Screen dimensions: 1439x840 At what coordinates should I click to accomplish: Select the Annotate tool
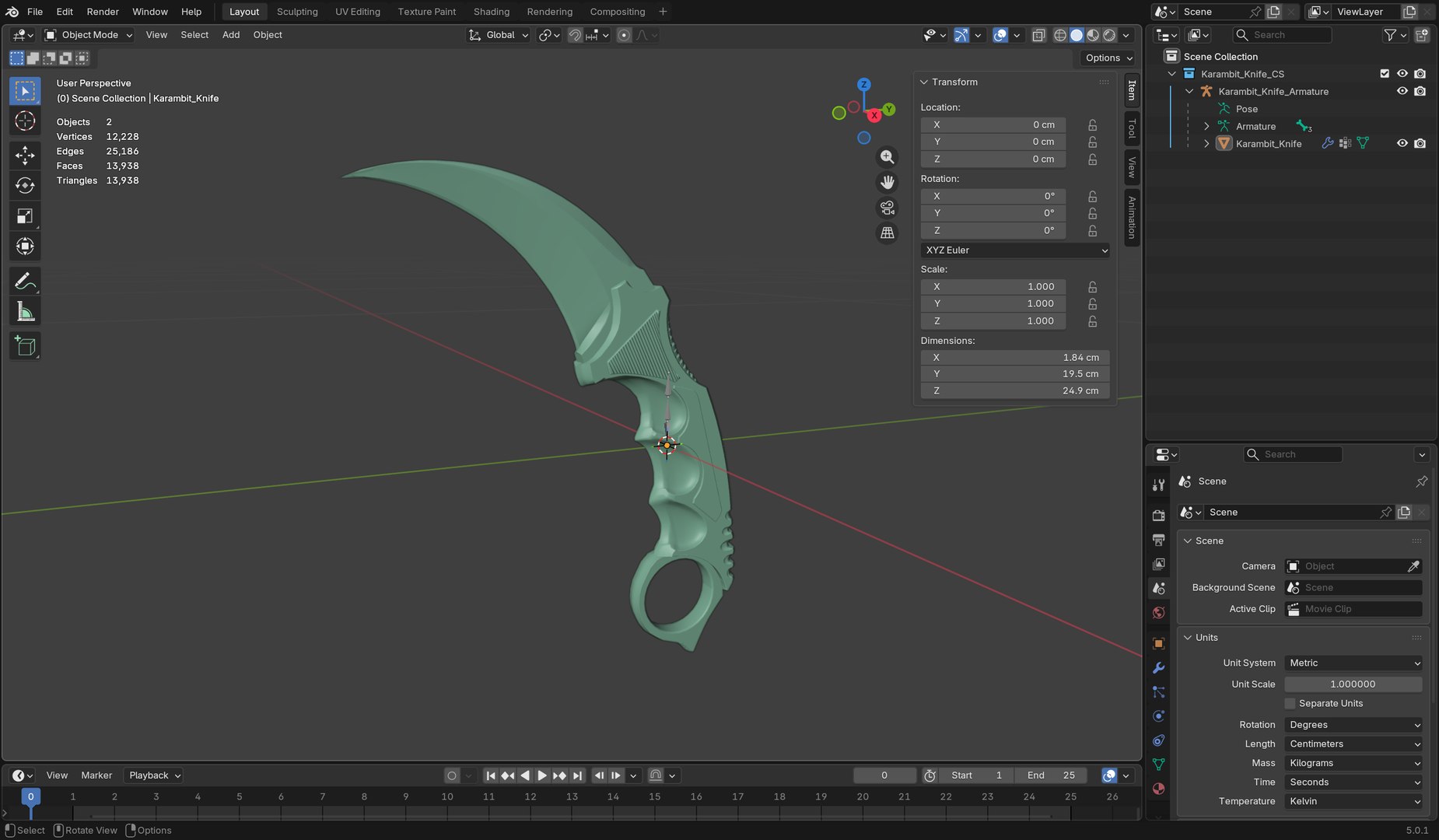tap(25, 281)
